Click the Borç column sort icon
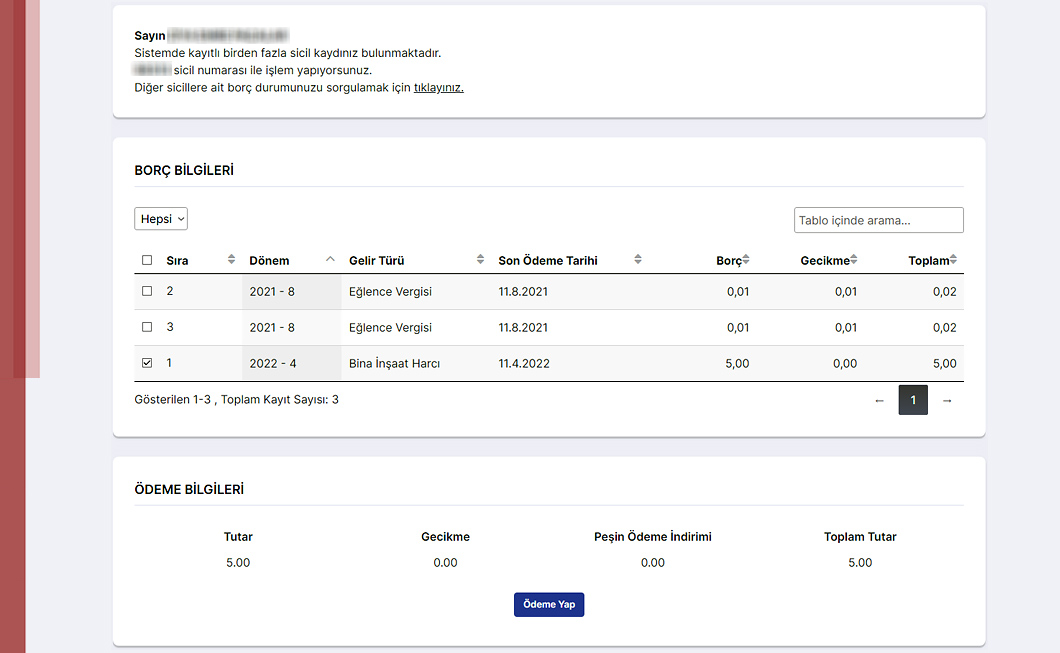 (745, 260)
